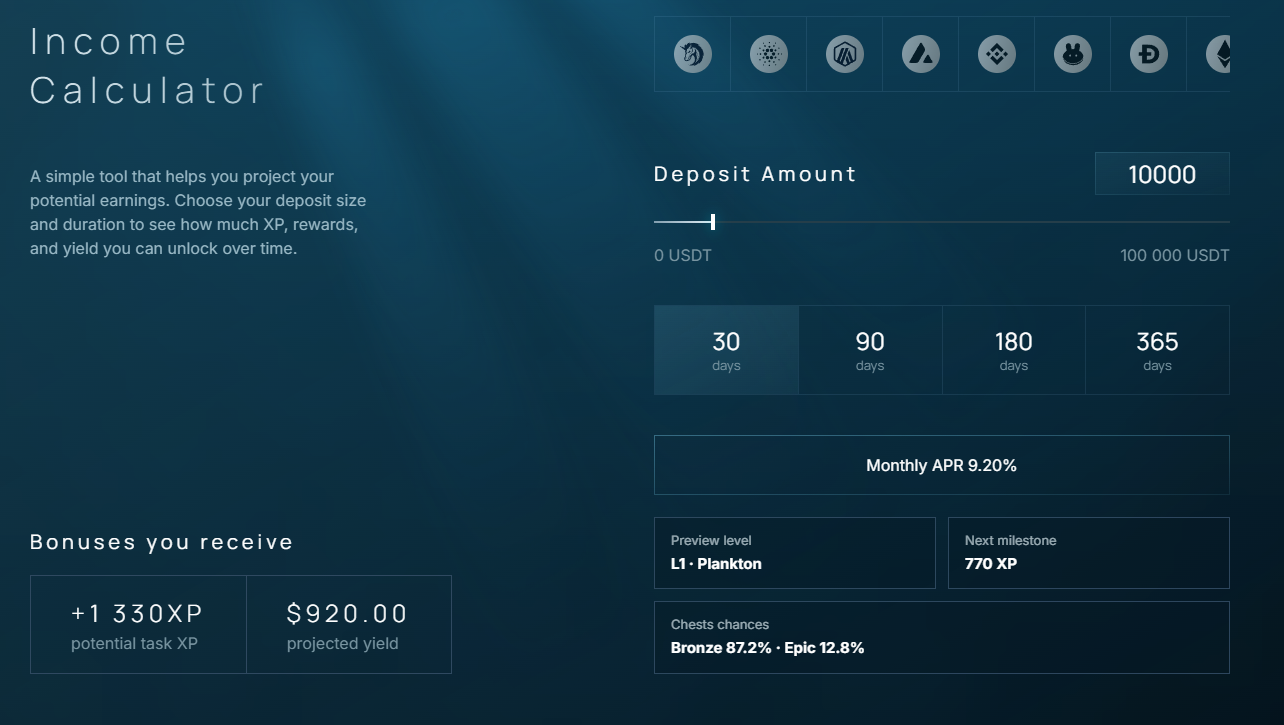Click the deposit amount slider handle
The width and height of the screenshot is (1284, 725).
(x=713, y=222)
